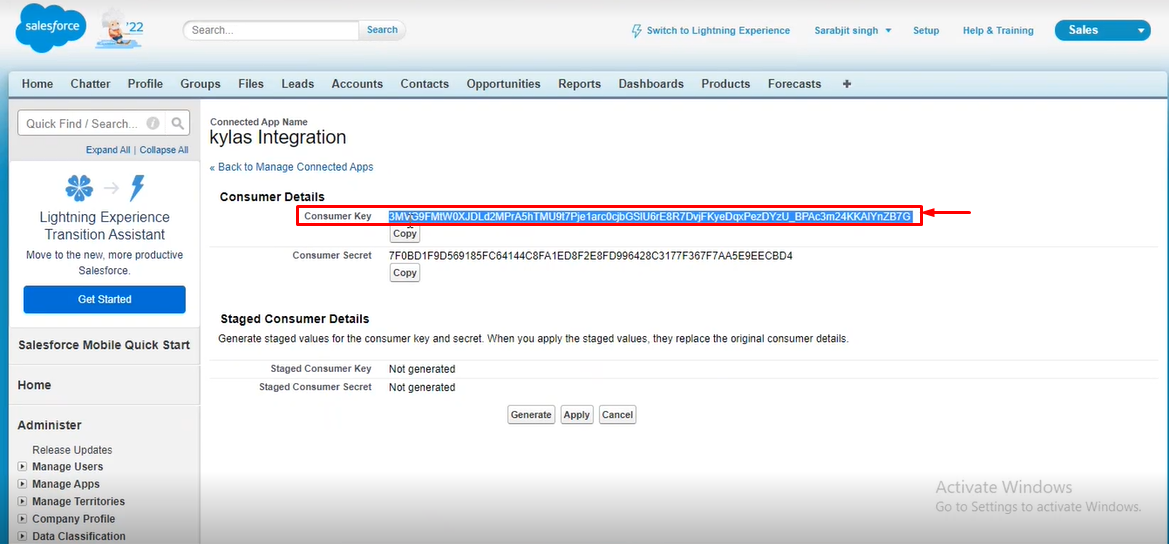1169x544 pixels.
Task: Open the Sales app switcher dropdown
Action: (x=1103, y=31)
